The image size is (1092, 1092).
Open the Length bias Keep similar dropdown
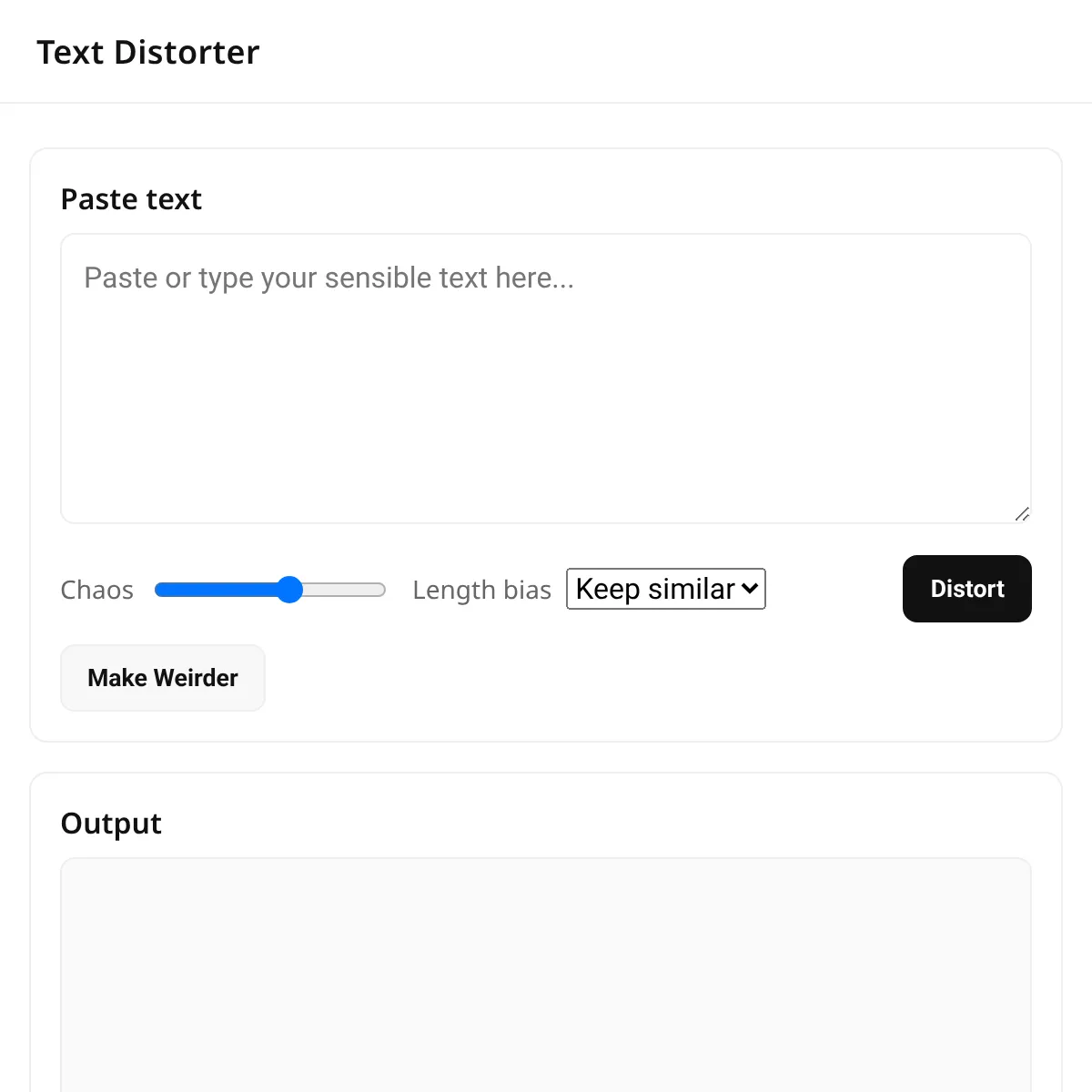click(666, 589)
